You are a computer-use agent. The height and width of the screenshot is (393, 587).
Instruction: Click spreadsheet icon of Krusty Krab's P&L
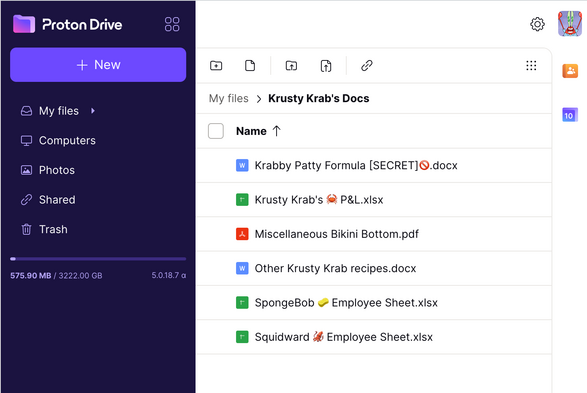[x=242, y=199]
